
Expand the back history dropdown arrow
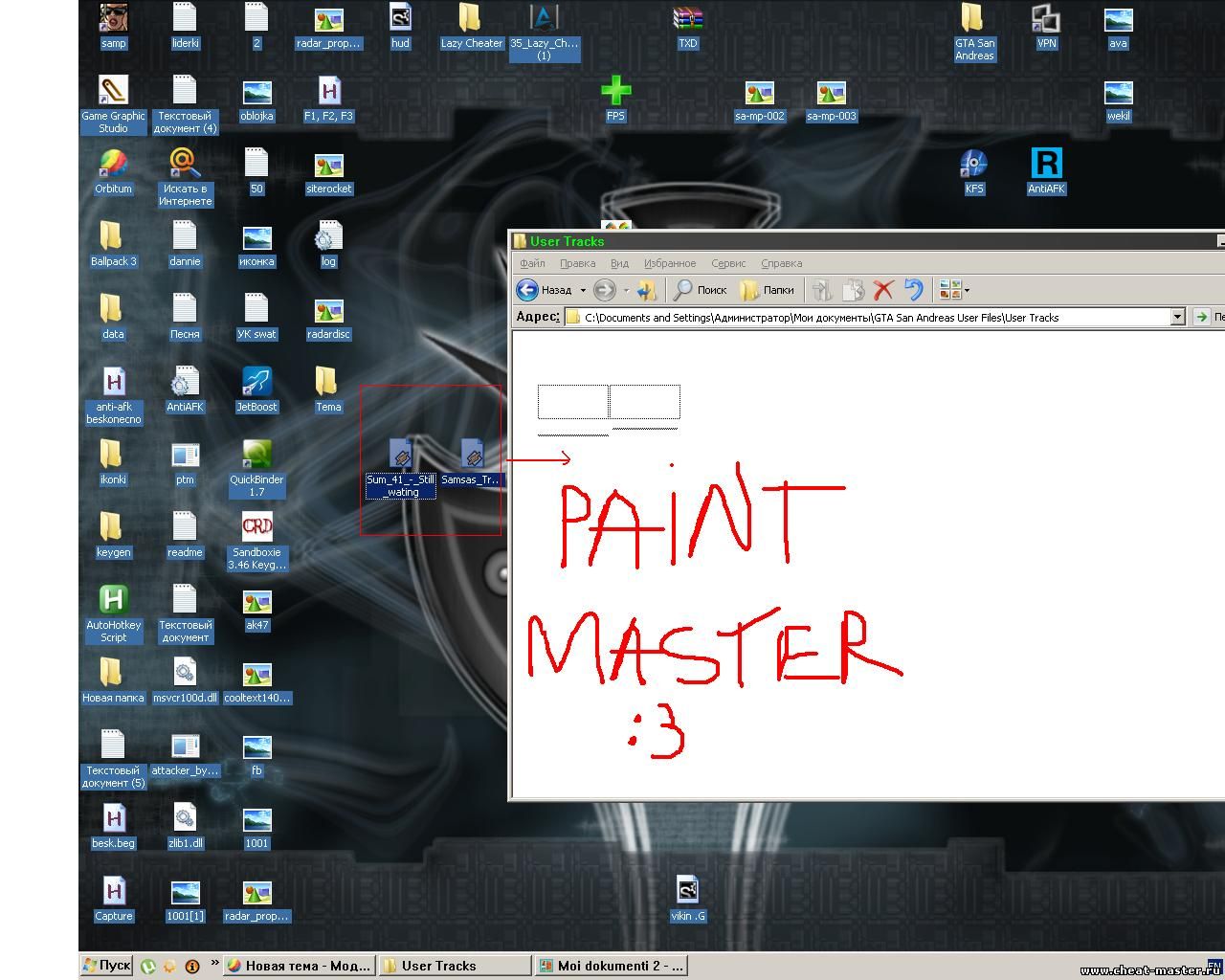(x=583, y=290)
